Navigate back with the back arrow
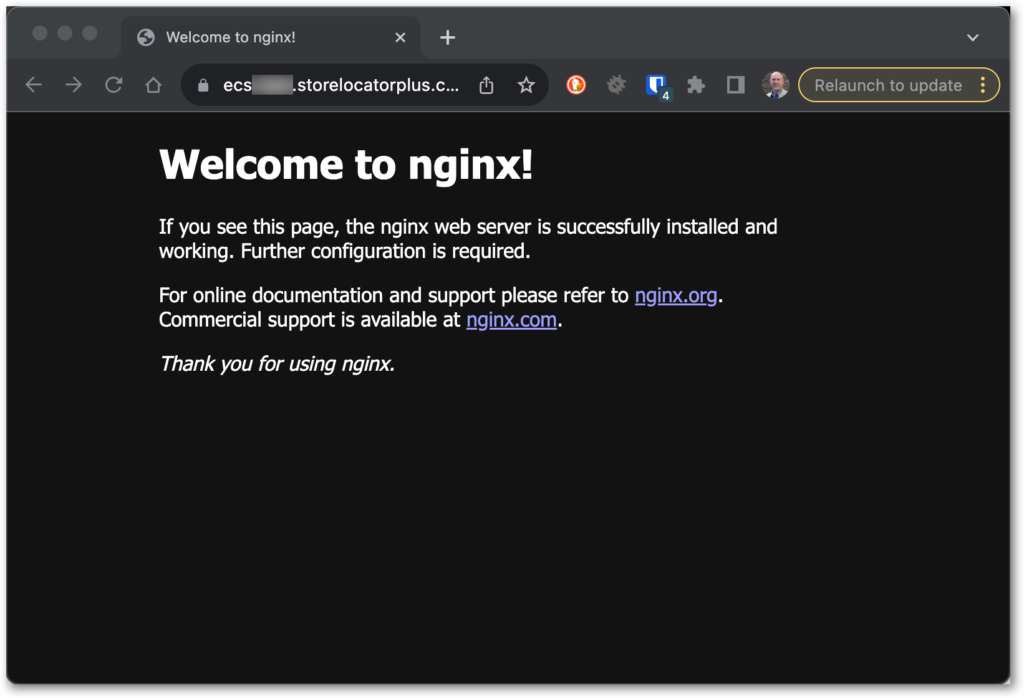 pyautogui.click(x=33, y=85)
